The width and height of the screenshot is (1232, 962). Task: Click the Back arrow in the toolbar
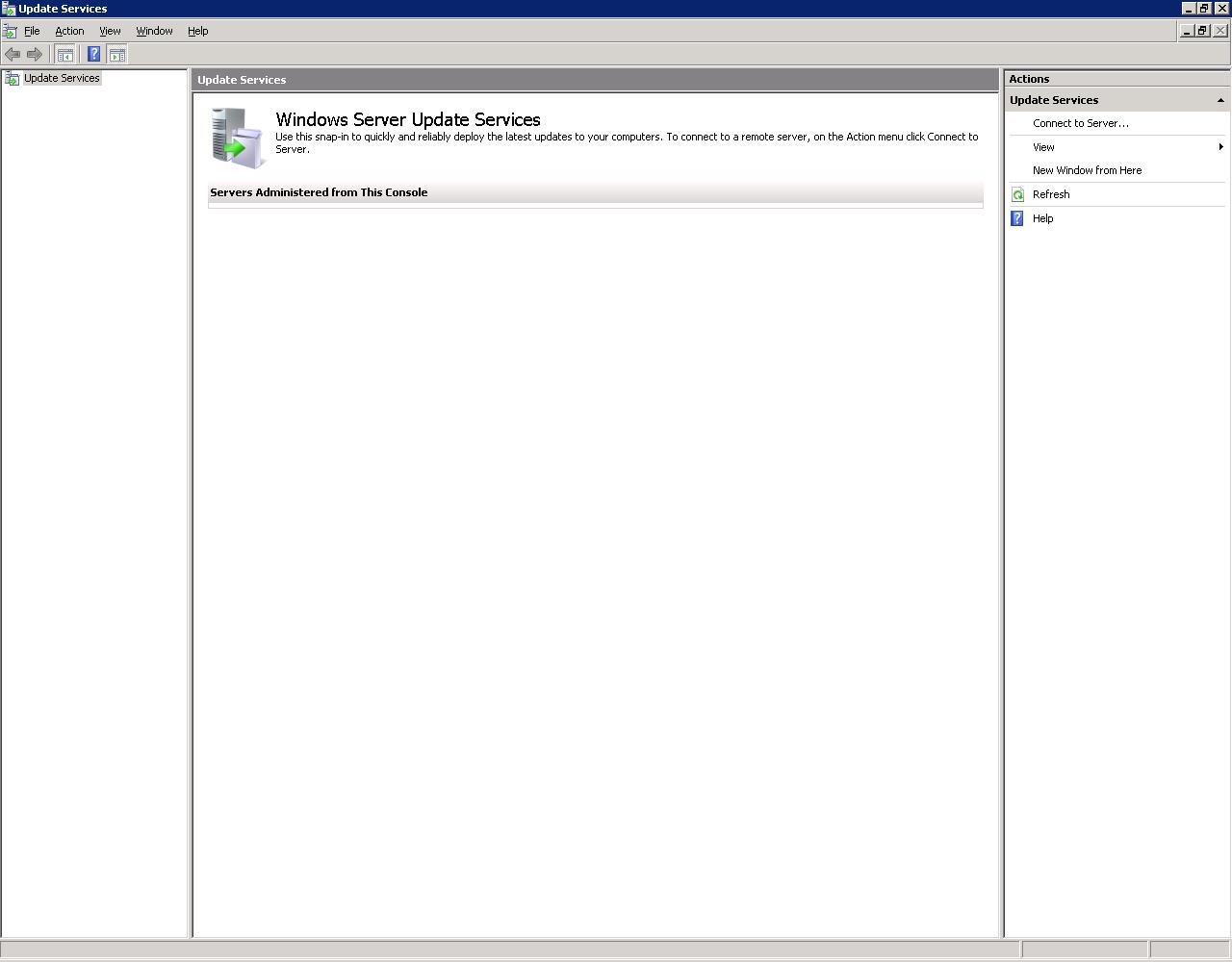coord(13,55)
